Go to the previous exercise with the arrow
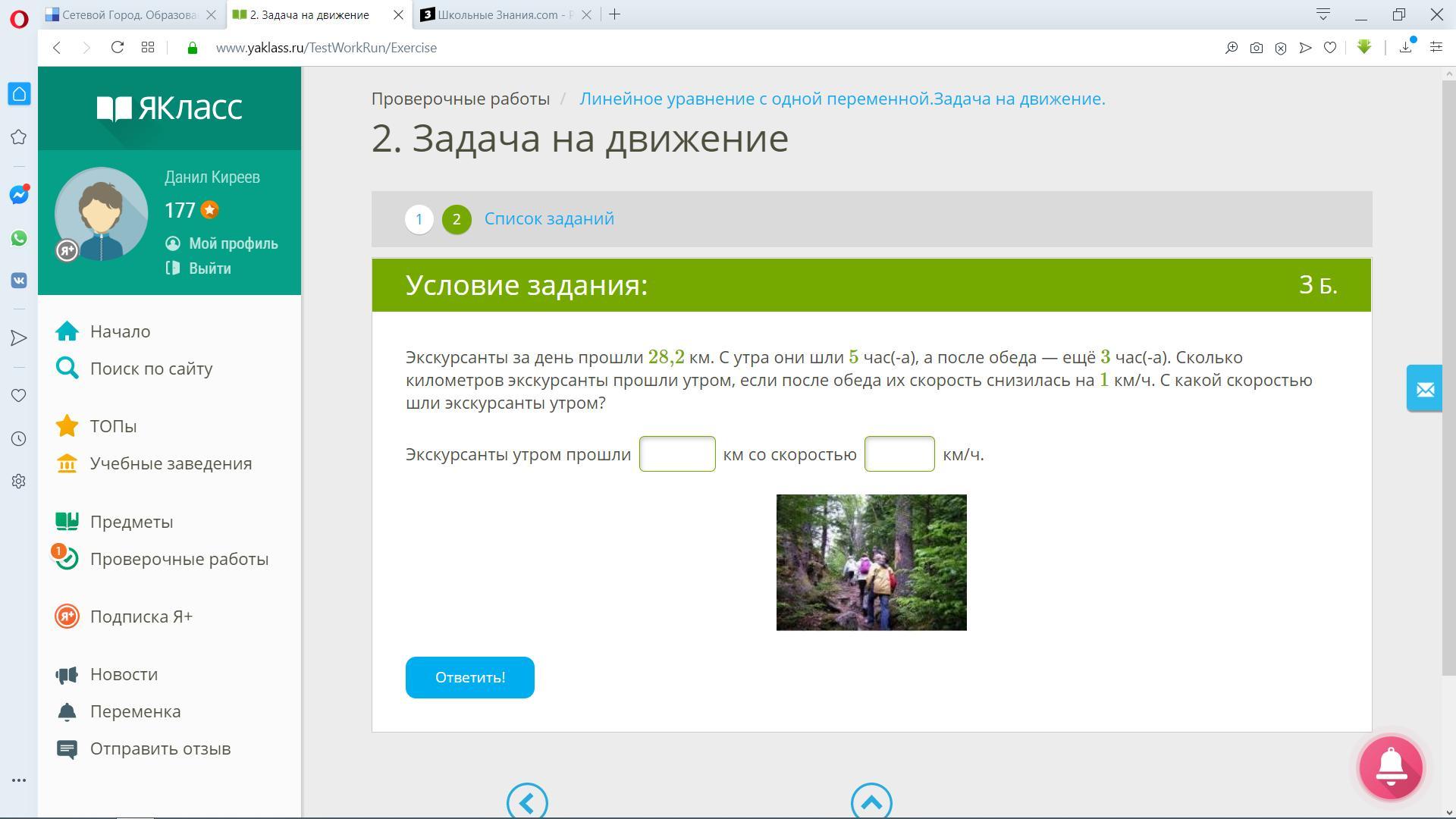 [x=527, y=802]
